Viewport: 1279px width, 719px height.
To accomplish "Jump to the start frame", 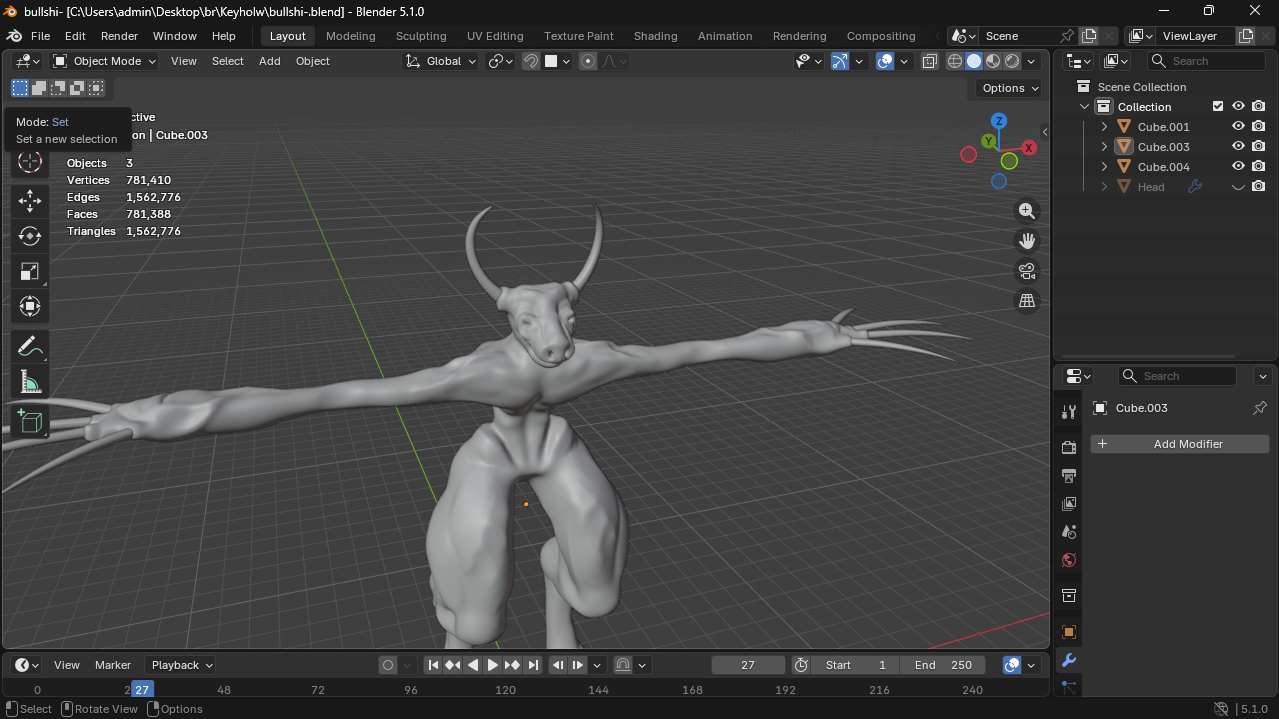I will [433, 665].
